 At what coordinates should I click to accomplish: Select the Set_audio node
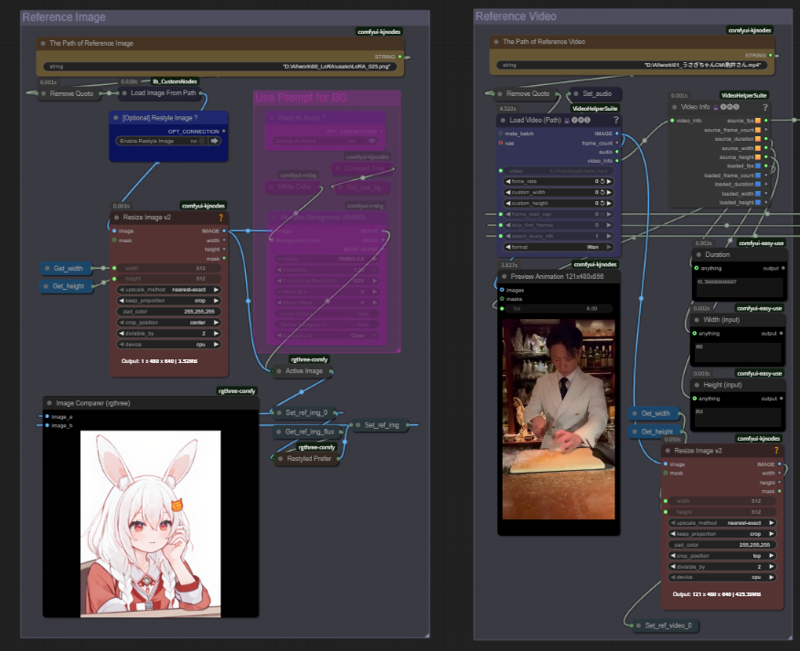point(595,94)
